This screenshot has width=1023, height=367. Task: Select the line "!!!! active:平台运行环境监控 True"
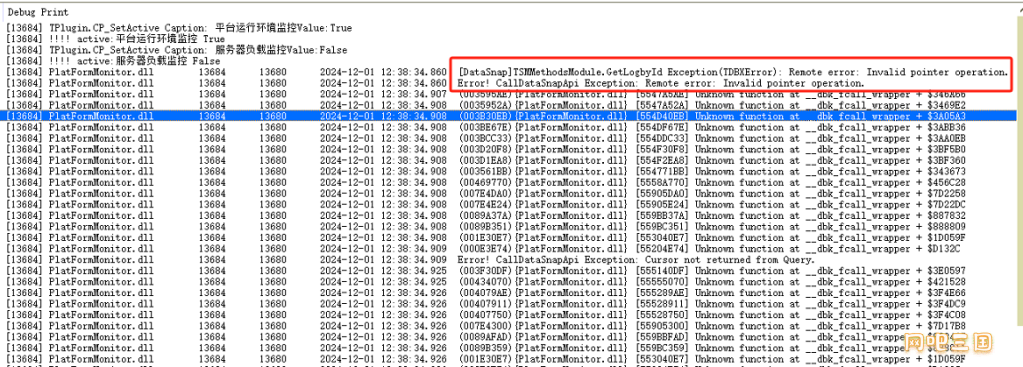(x=115, y=39)
